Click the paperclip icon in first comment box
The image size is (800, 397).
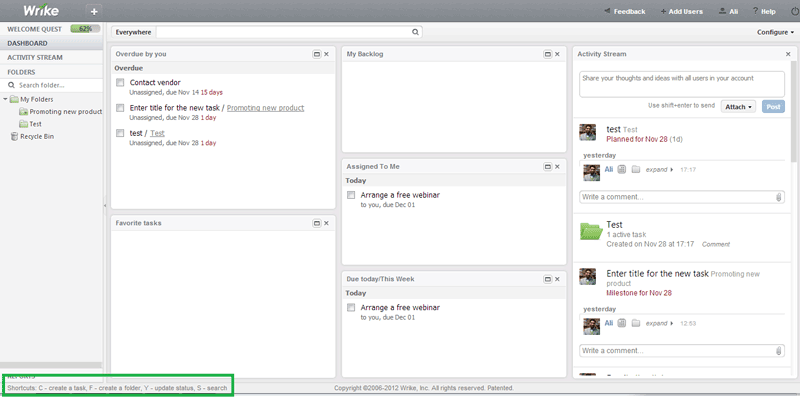tap(779, 197)
